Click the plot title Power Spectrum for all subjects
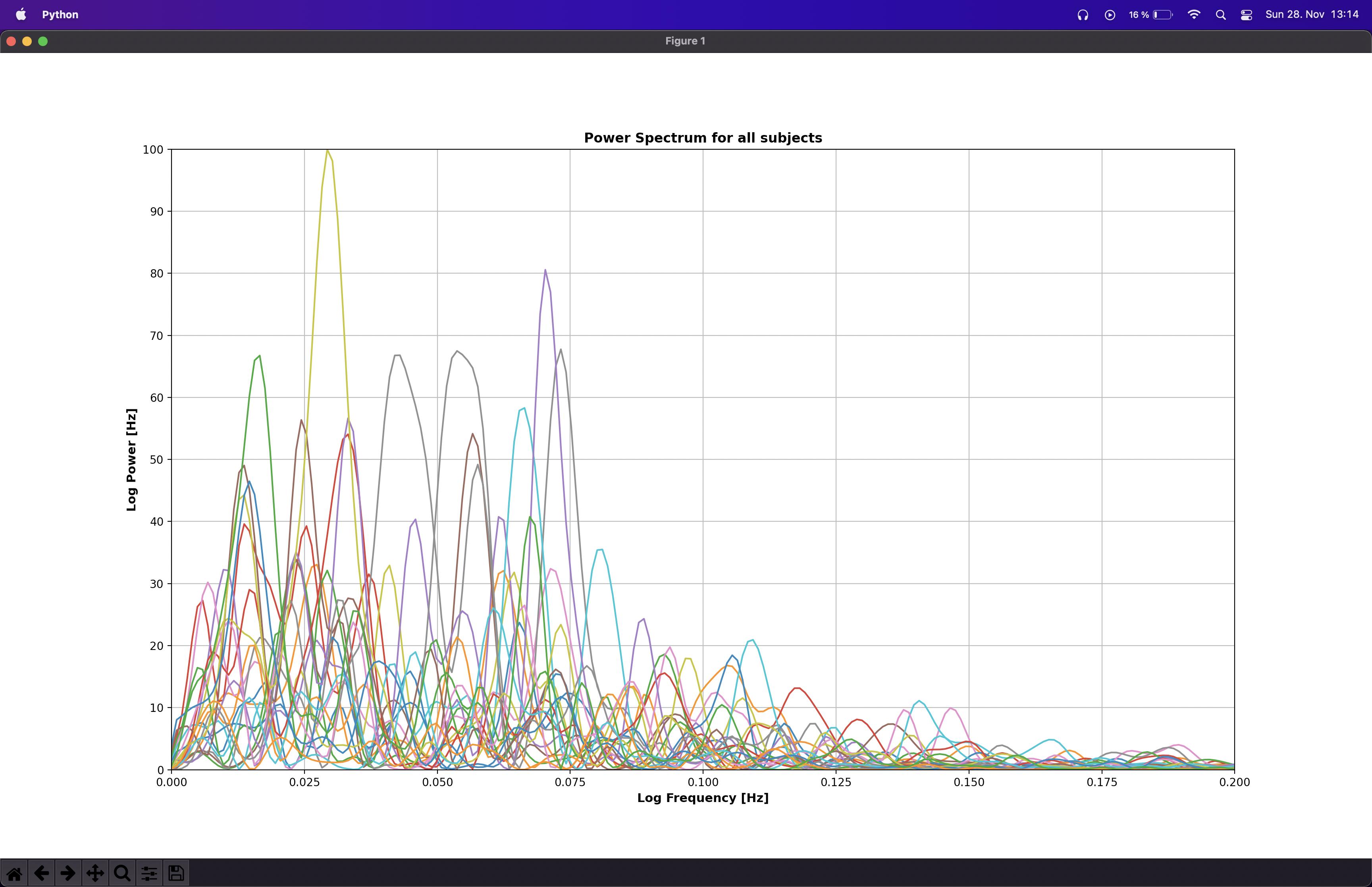Viewport: 1372px width, 887px height. (703, 138)
